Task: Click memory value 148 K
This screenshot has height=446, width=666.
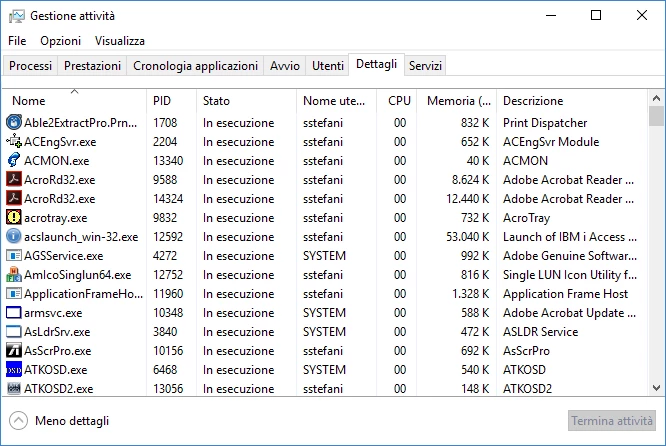Action: pyautogui.click(x=475, y=389)
